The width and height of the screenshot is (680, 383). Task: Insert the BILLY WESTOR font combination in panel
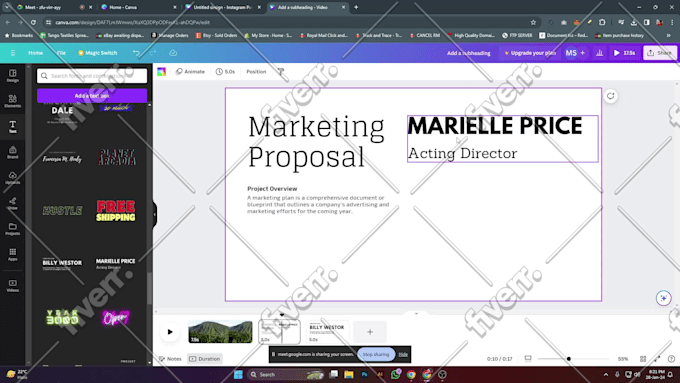point(62,264)
